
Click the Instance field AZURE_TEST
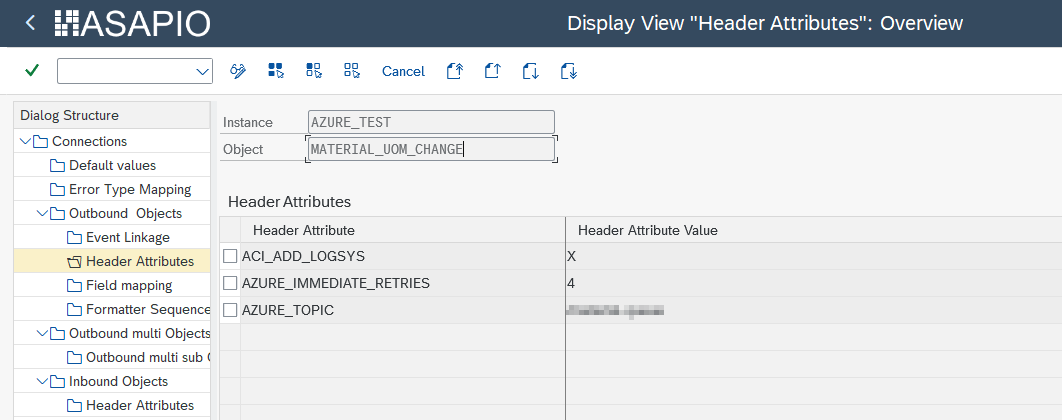coord(431,122)
